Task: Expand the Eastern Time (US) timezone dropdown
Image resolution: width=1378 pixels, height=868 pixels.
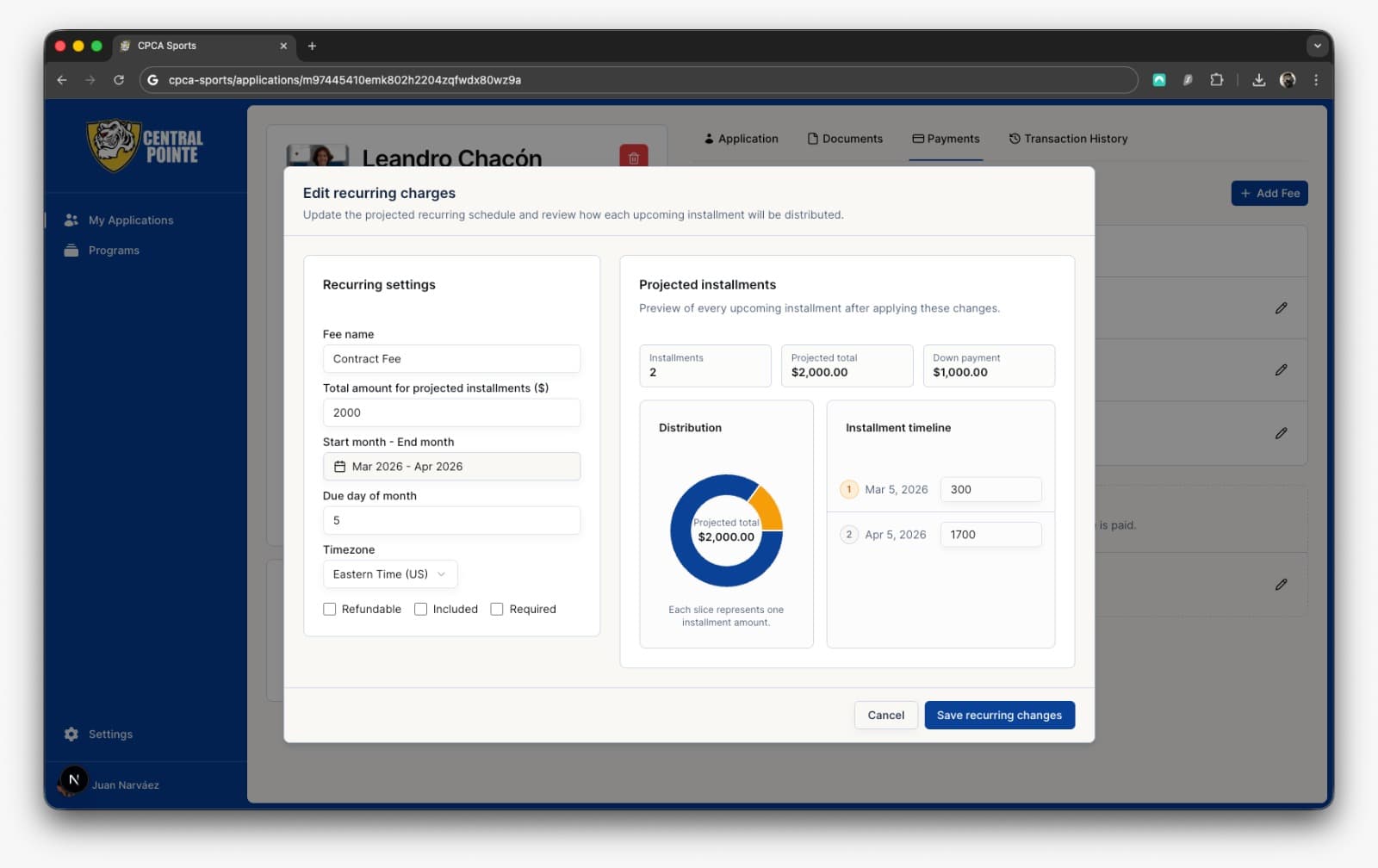Action: 389,574
